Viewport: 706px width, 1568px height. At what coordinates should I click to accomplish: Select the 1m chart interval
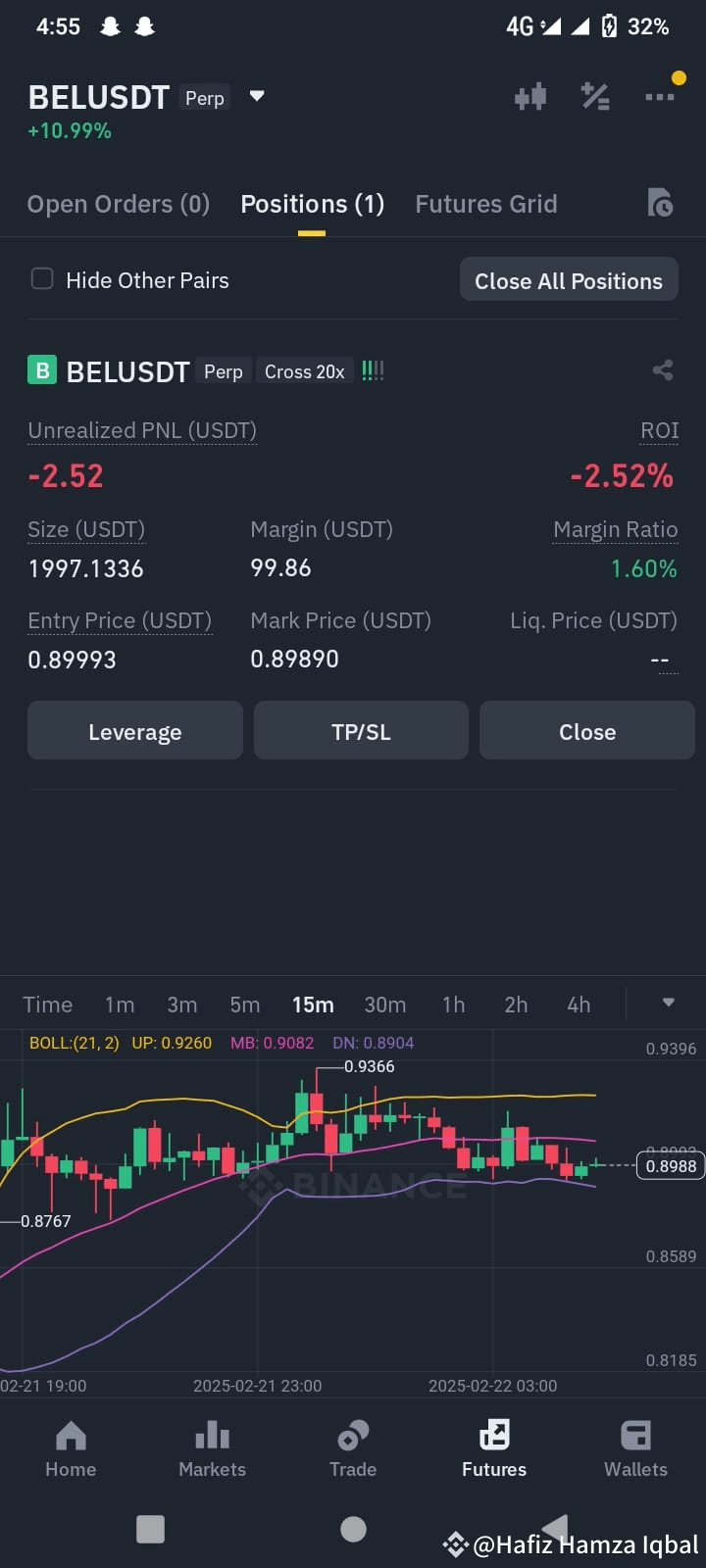point(120,1004)
